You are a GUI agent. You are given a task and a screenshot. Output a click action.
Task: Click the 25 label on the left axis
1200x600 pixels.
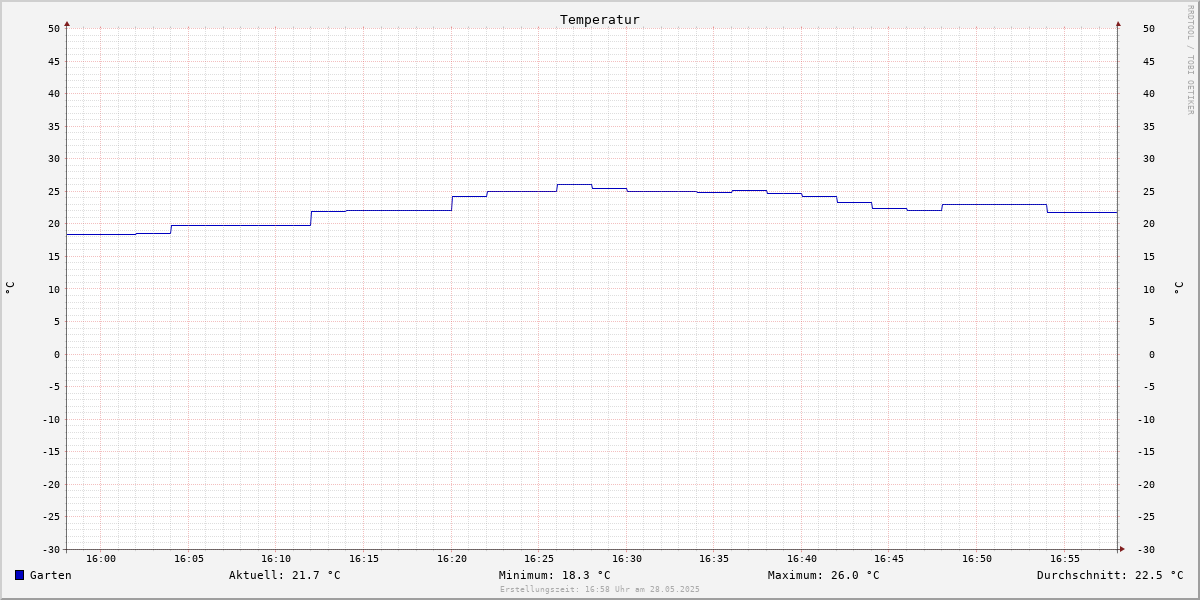tap(54, 191)
